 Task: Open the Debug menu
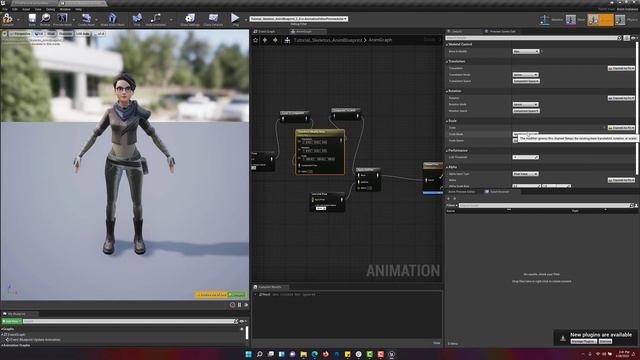[x=51, y=9]
